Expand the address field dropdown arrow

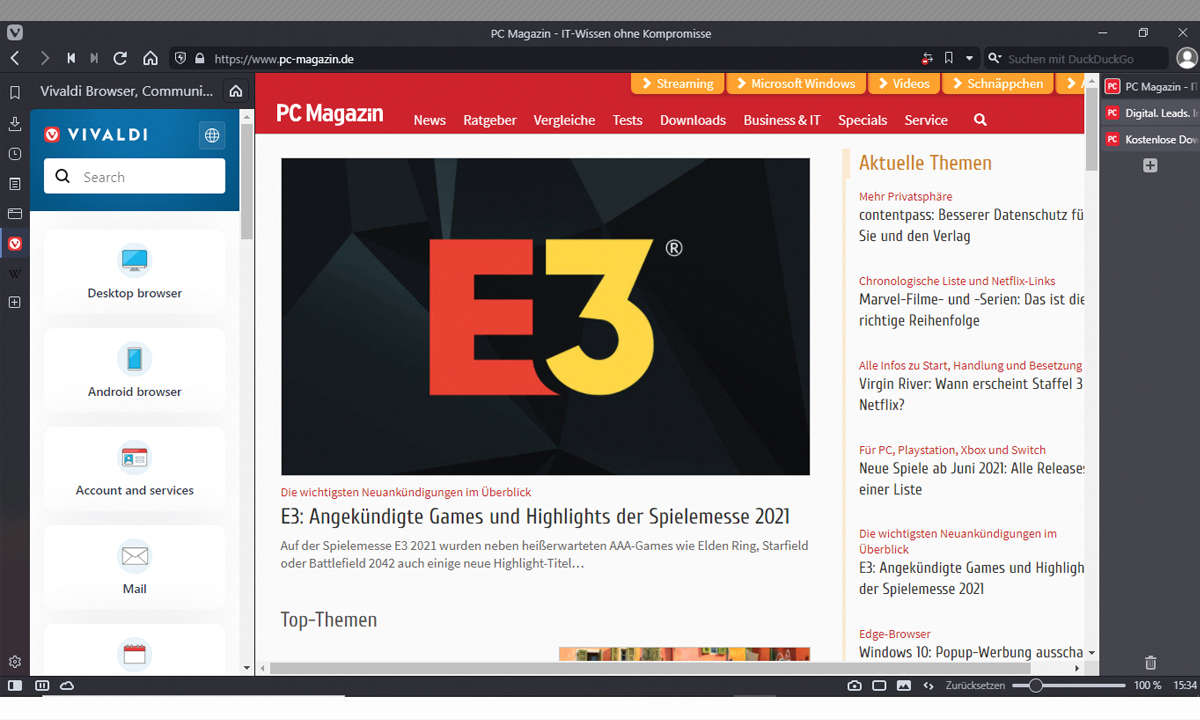[969, 59]
